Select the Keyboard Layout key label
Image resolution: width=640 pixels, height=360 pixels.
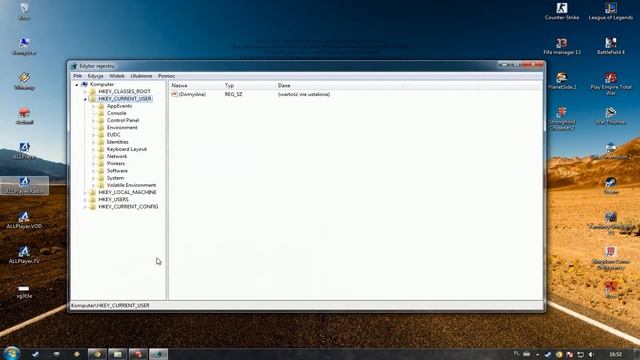127,149
